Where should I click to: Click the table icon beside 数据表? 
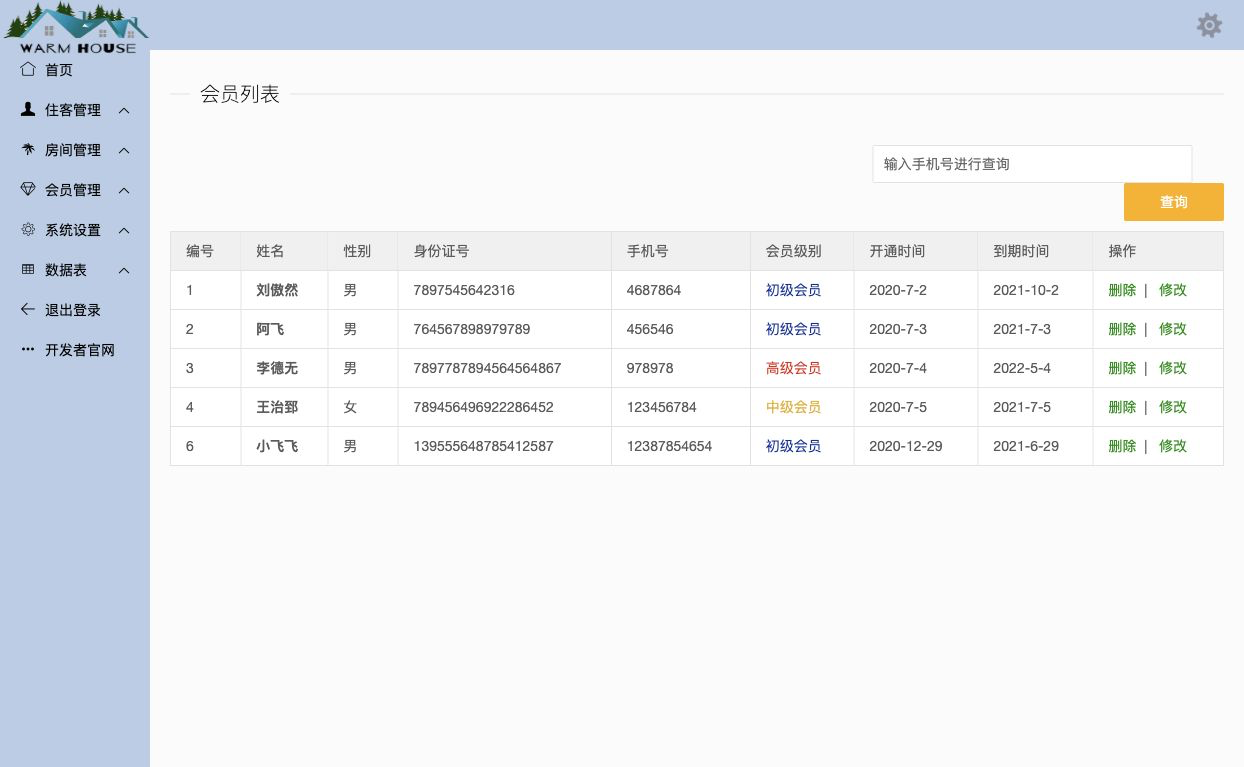(28, 270)
